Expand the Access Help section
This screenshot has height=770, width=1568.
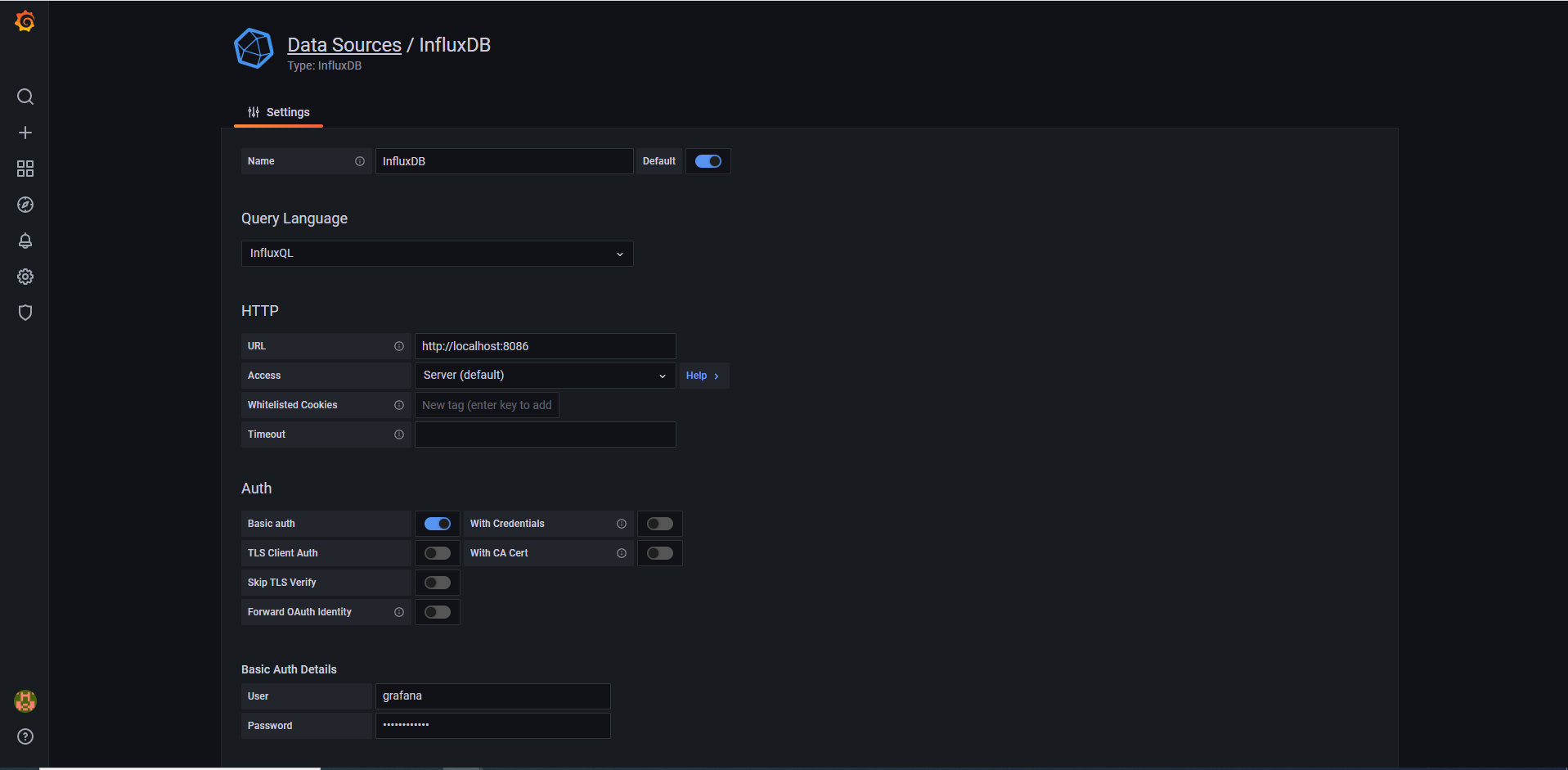(x=703, y=376)
